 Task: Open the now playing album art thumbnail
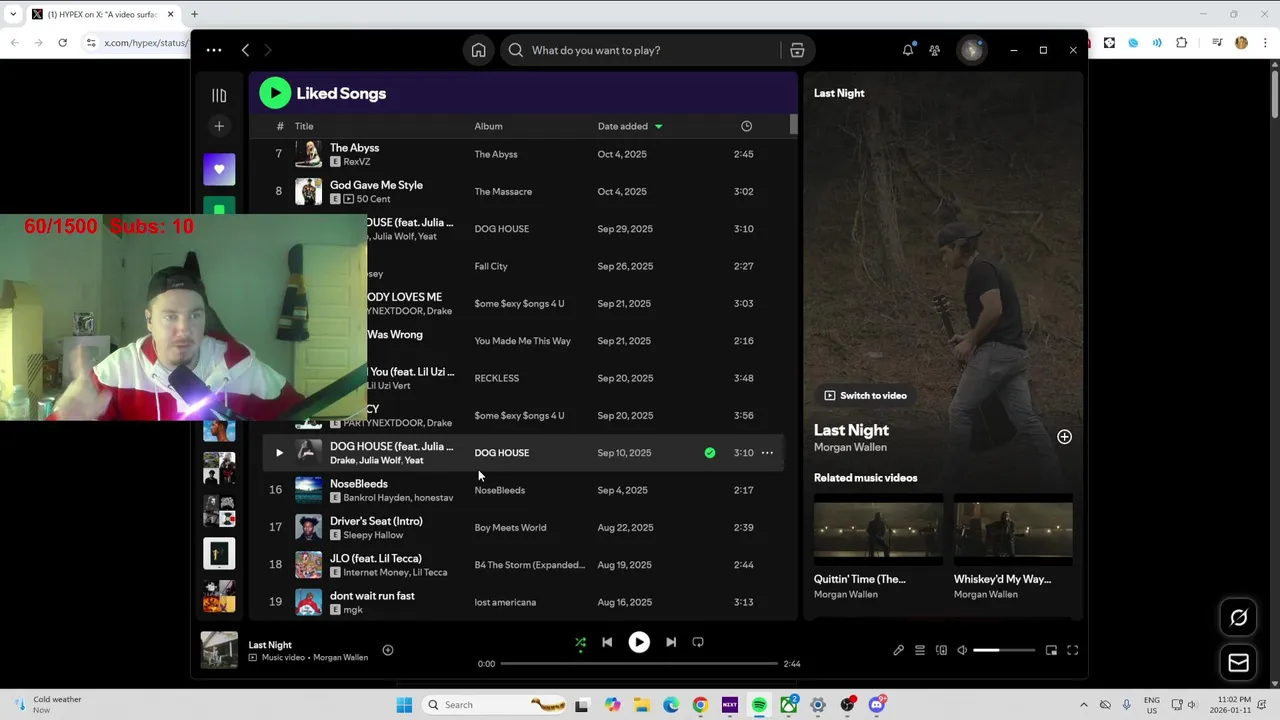tap(219, 650)
